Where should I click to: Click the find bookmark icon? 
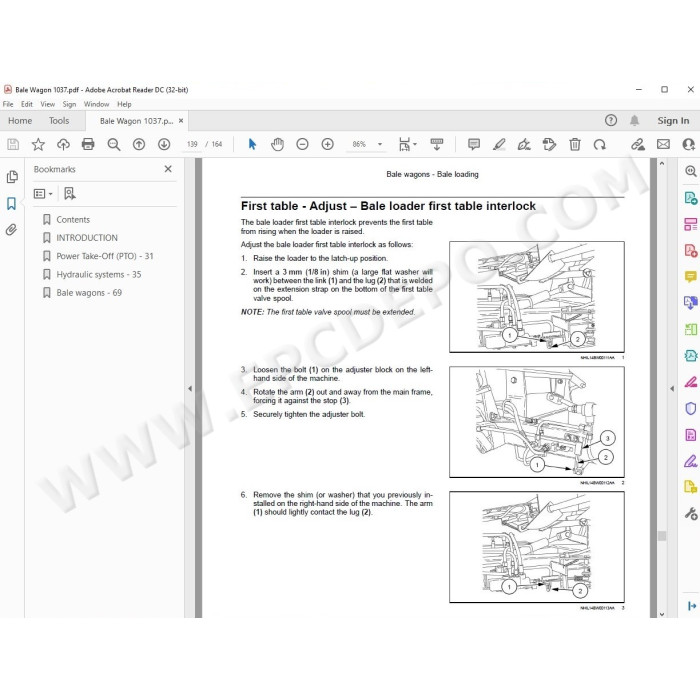[69, 193]
